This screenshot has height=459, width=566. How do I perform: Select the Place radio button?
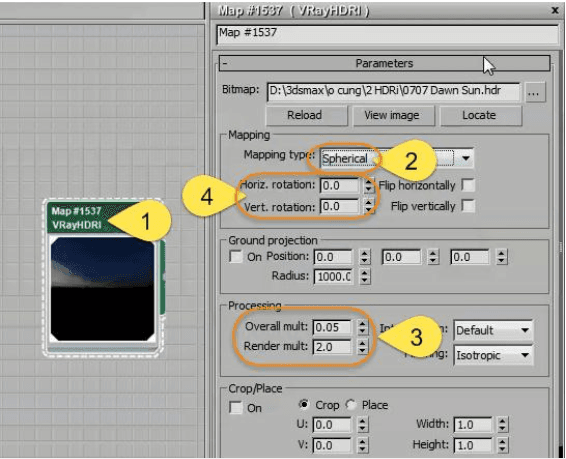coord(351,405)
